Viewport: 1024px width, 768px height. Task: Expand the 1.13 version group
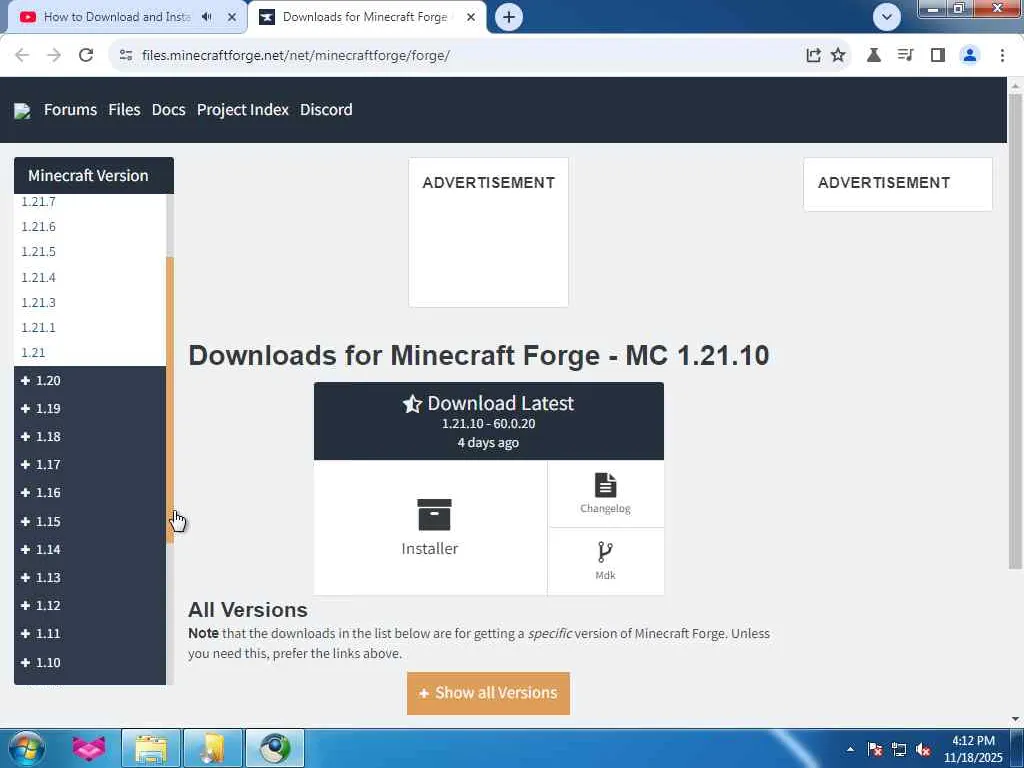pos(89,578)
